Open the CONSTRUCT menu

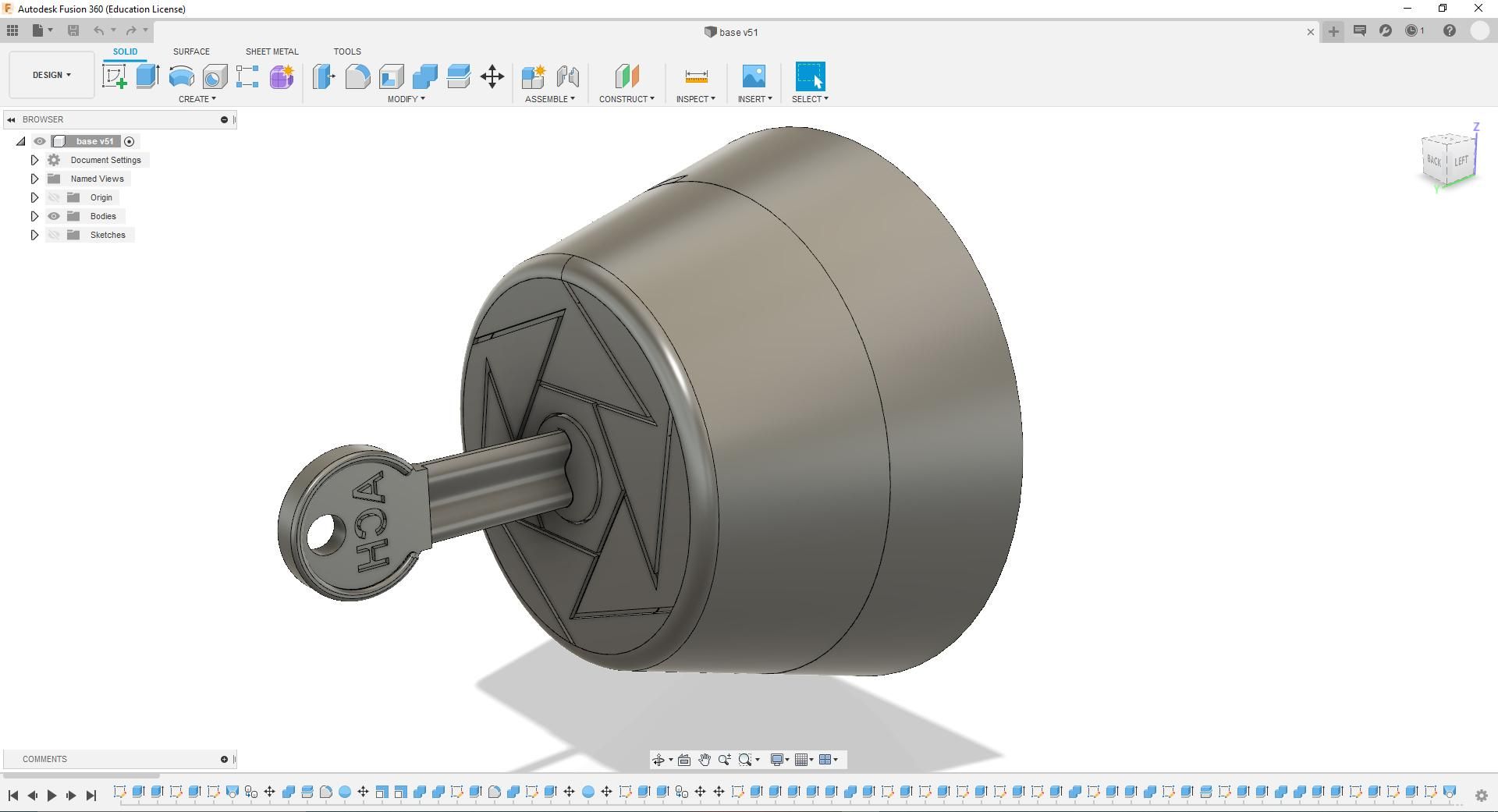tap(627, 99)
